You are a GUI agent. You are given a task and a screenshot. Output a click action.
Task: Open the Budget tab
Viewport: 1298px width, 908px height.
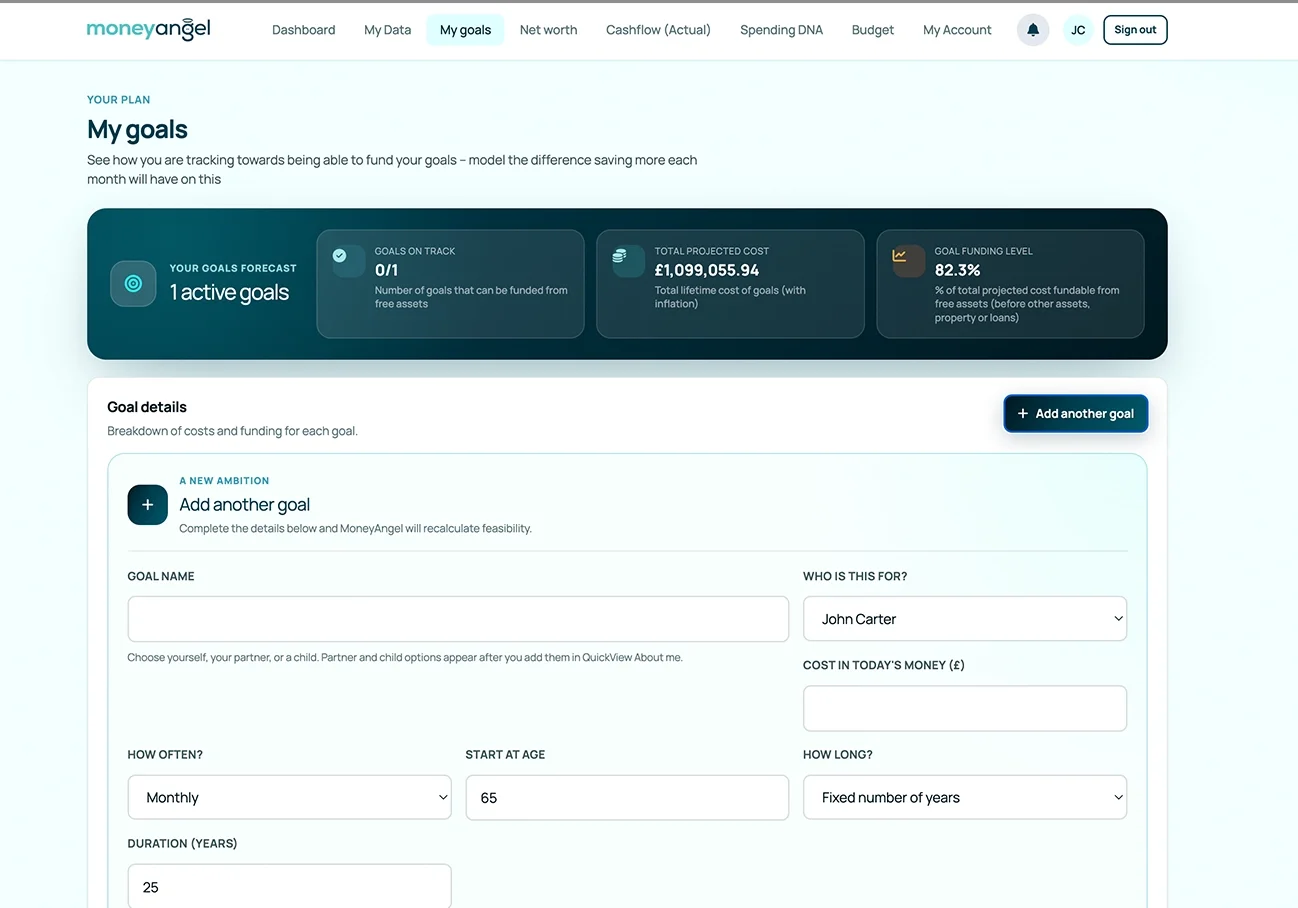click(873, 30)
